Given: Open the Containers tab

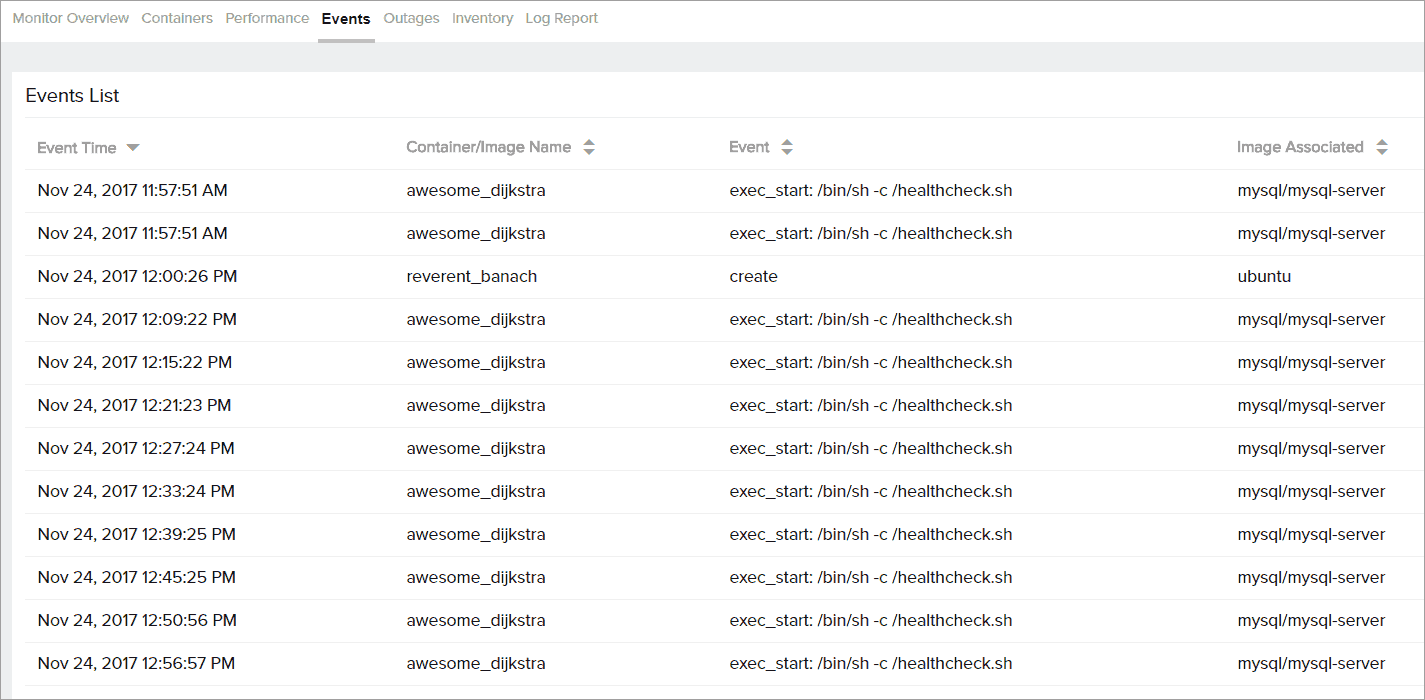Looking at the screenshot, I should click(x=177, y=18).
